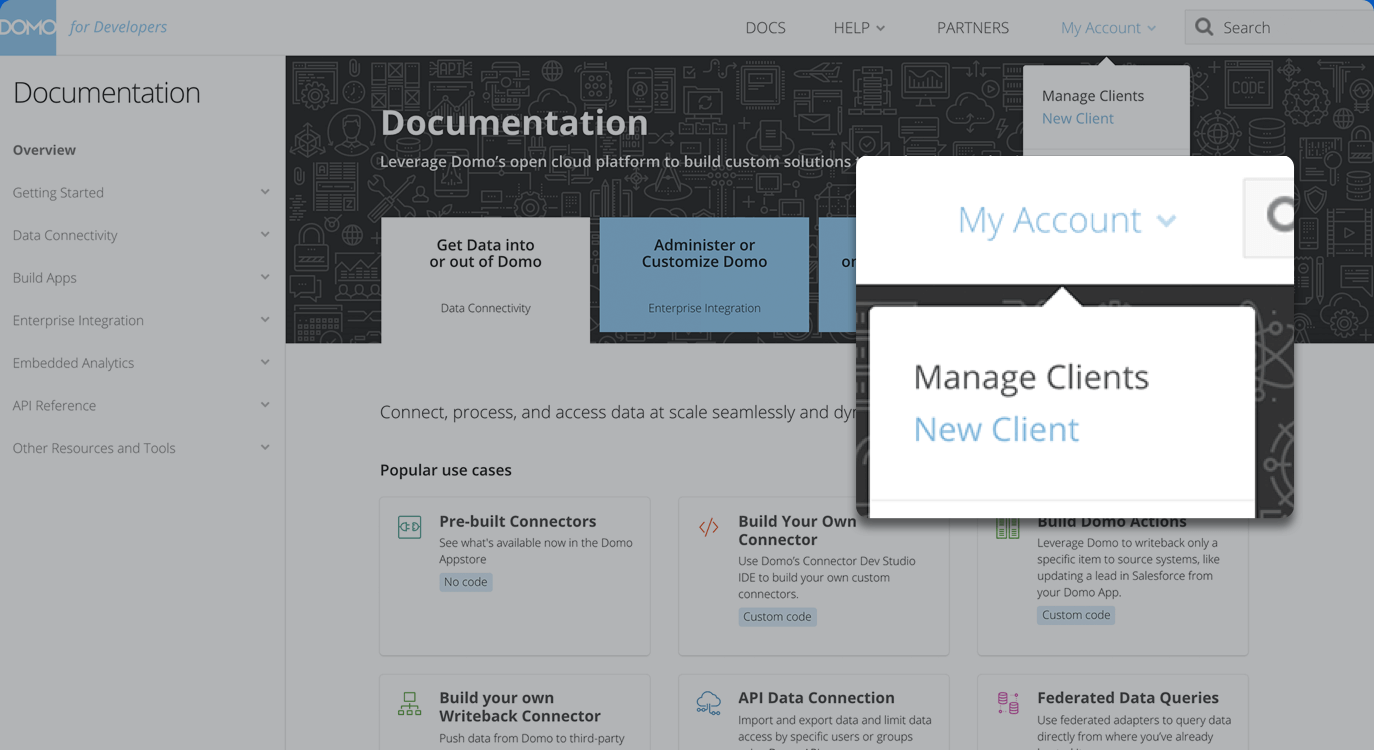Expand the API Reference sidebar chevron
The height and width of the screenshot is (750, 1374).
click(x=265, y=405)
